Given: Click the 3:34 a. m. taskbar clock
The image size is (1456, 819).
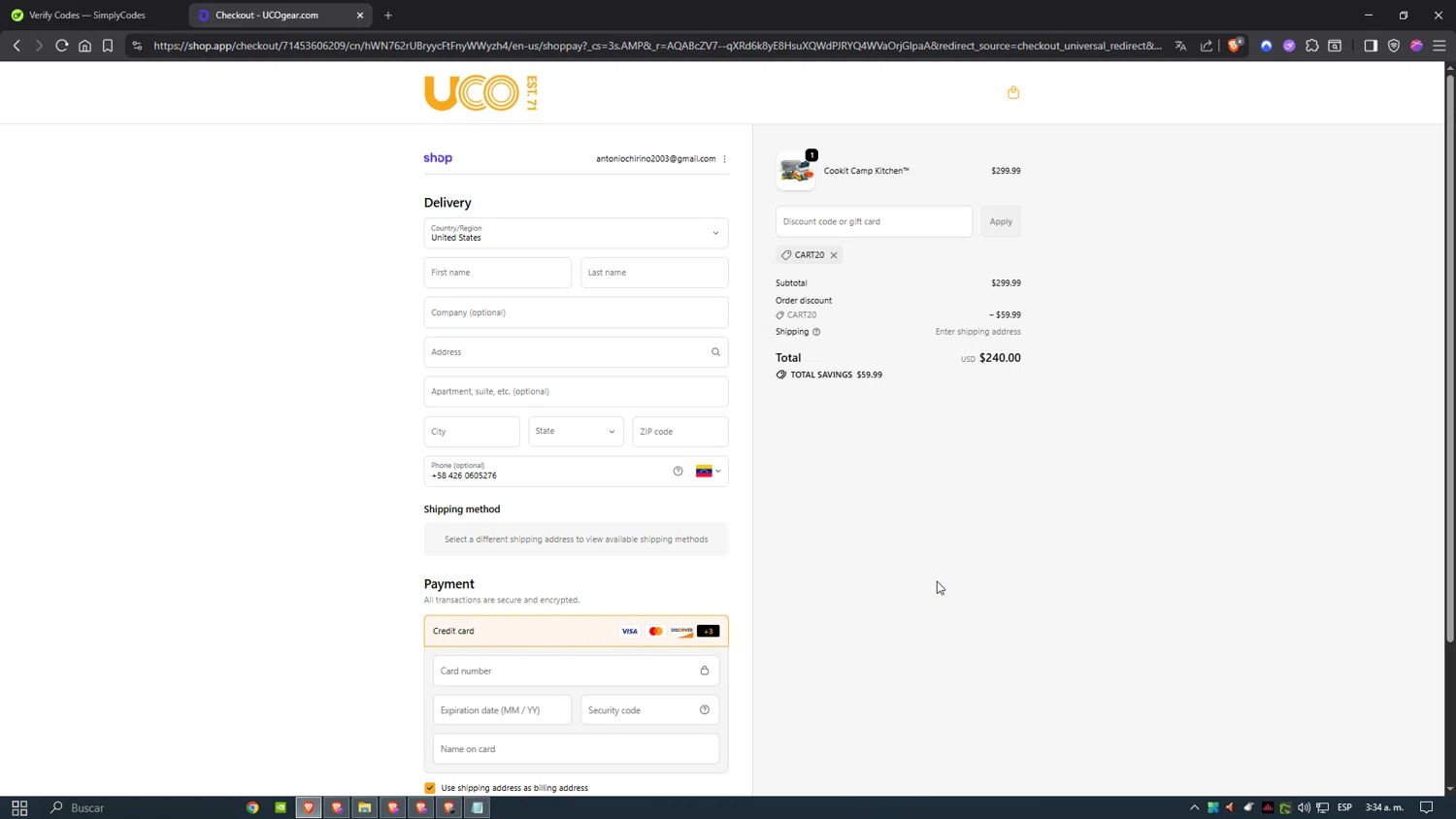Looking at the screenshot, I should pos(1384,807).
